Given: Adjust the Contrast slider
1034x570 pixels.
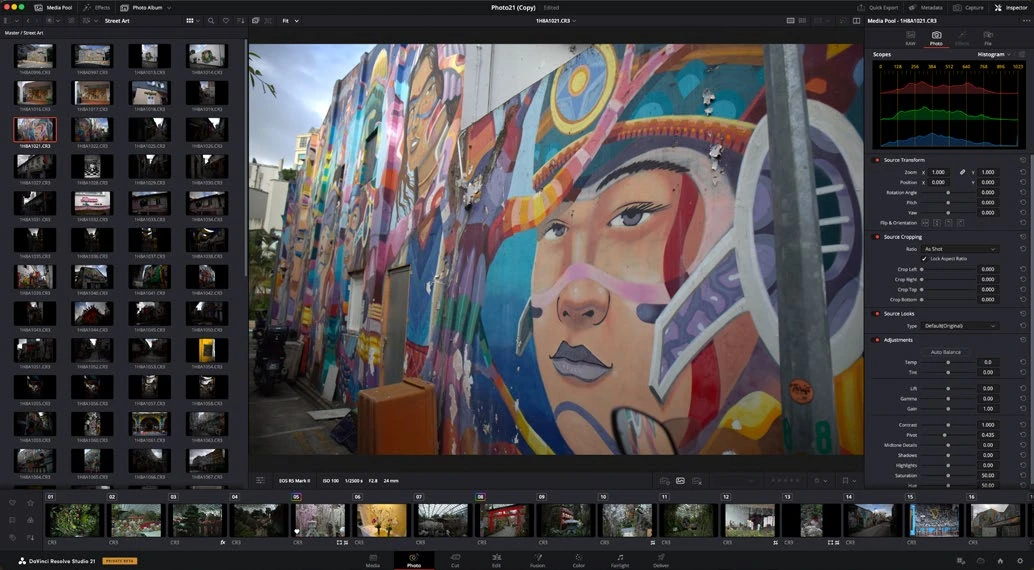Looking at the screenshot, I should click(x=948, y=425).
